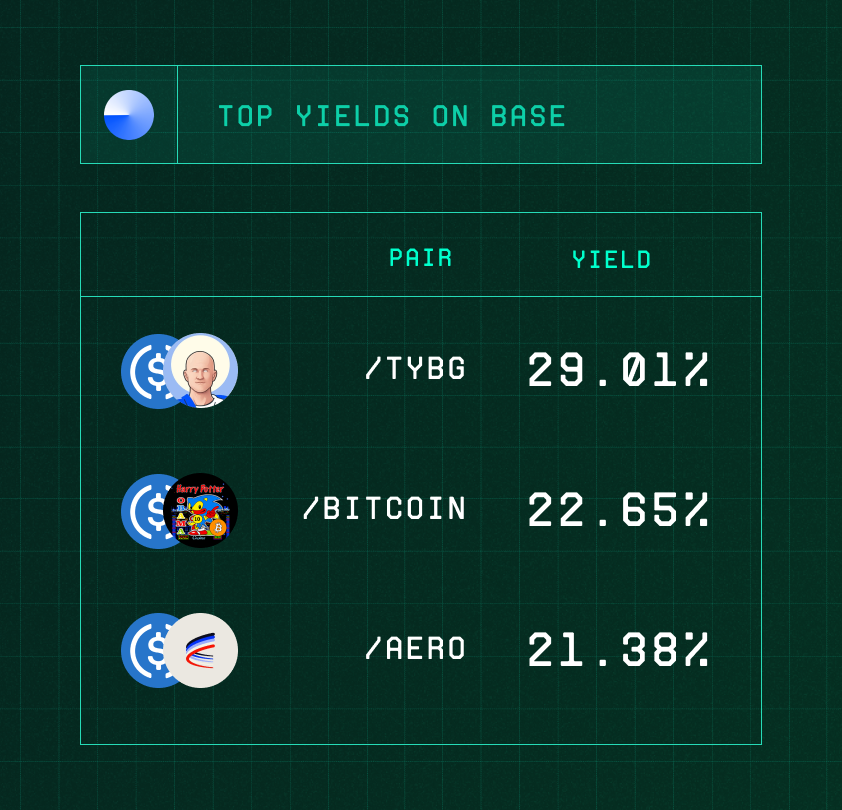The height and width of the screenshot is (810, 842).
Task: Click the 22.65% yield value
Action: (618, 509)
